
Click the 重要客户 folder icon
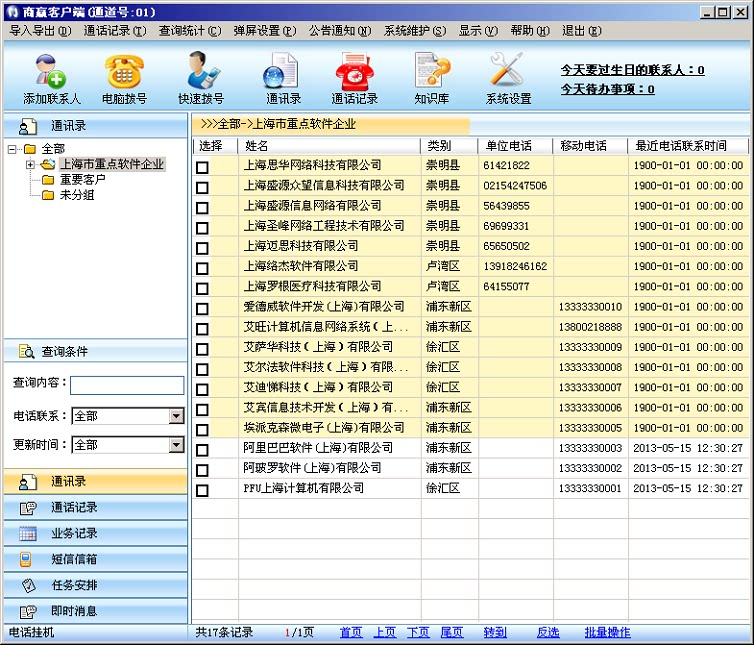[x=48, y=180]
